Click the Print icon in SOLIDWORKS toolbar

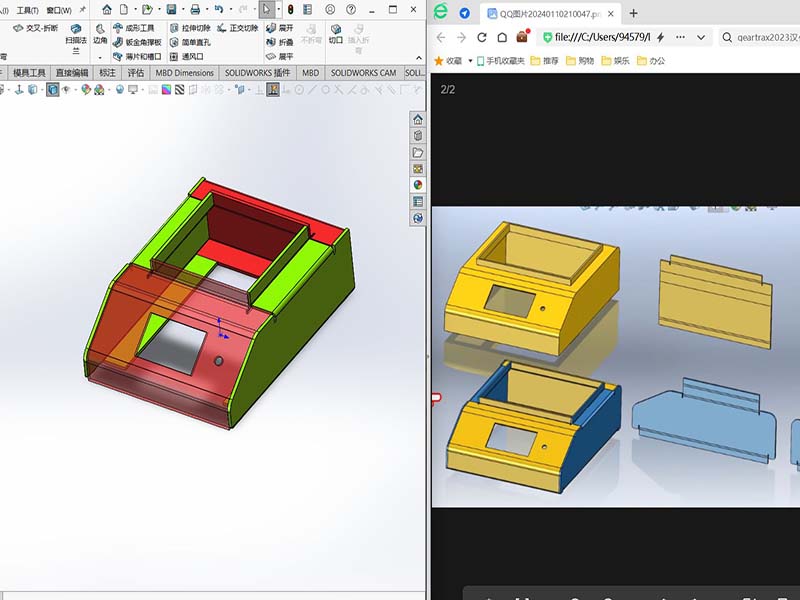pyautogui.click(x=193, y=9)
